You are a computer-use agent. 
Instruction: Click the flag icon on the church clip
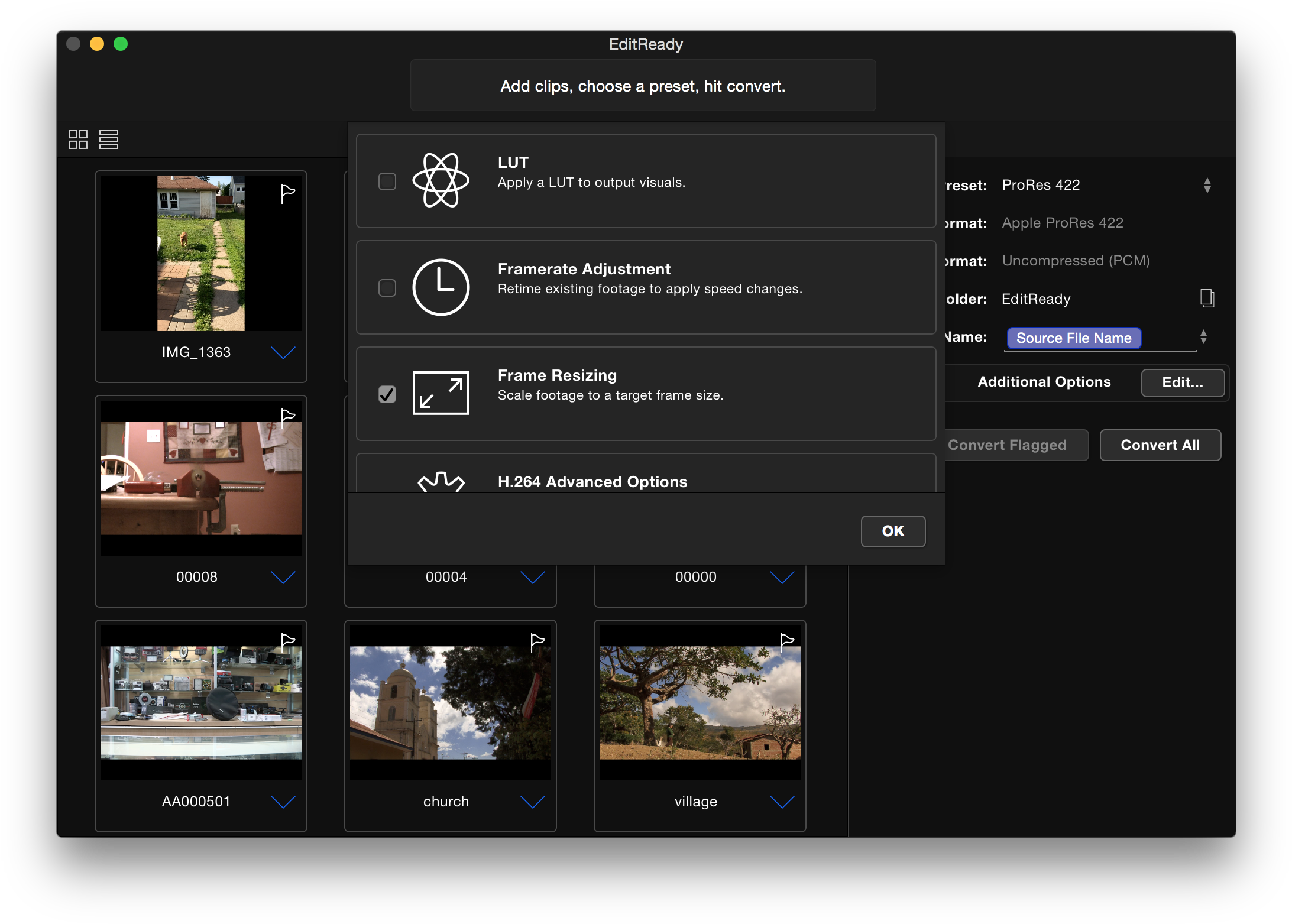(x=536, y=643)
